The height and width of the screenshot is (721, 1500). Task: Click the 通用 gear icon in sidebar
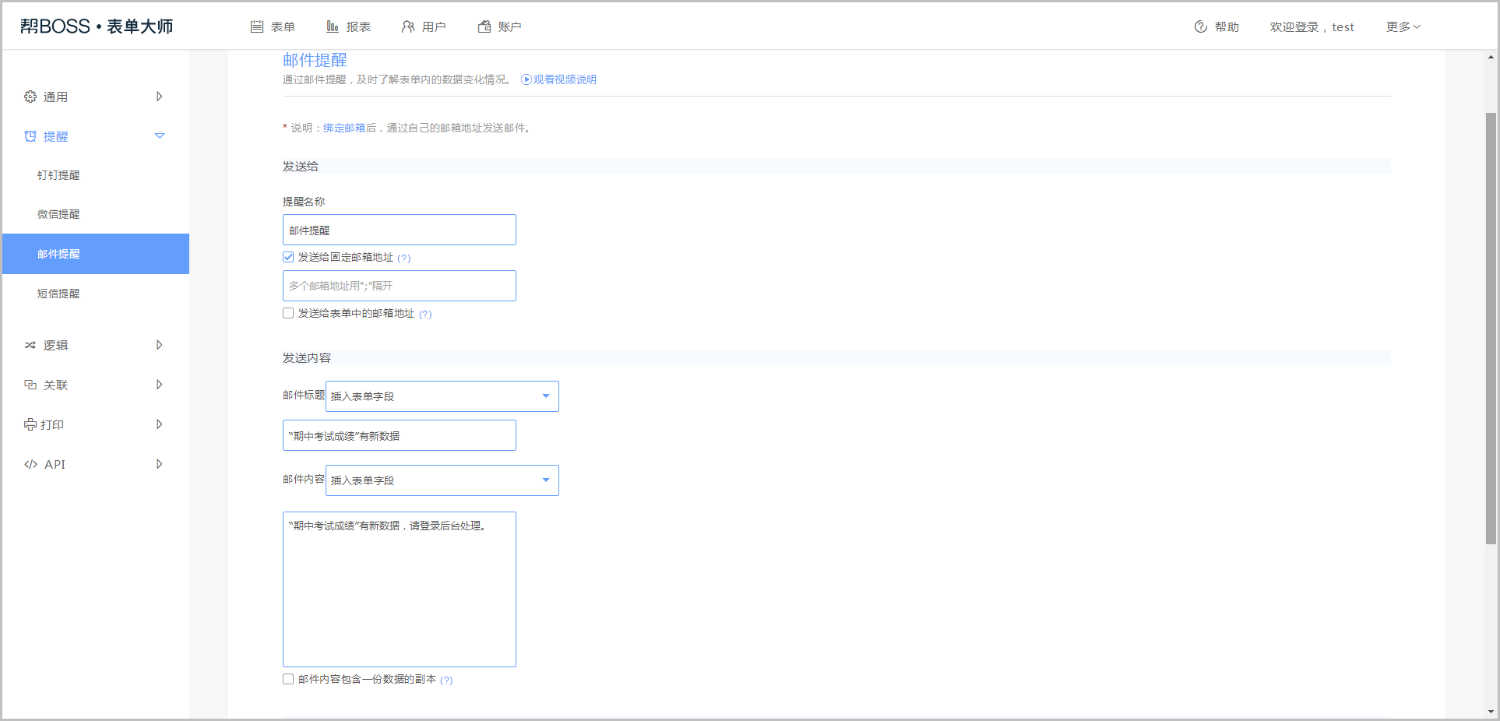click(x=30, y=97)
